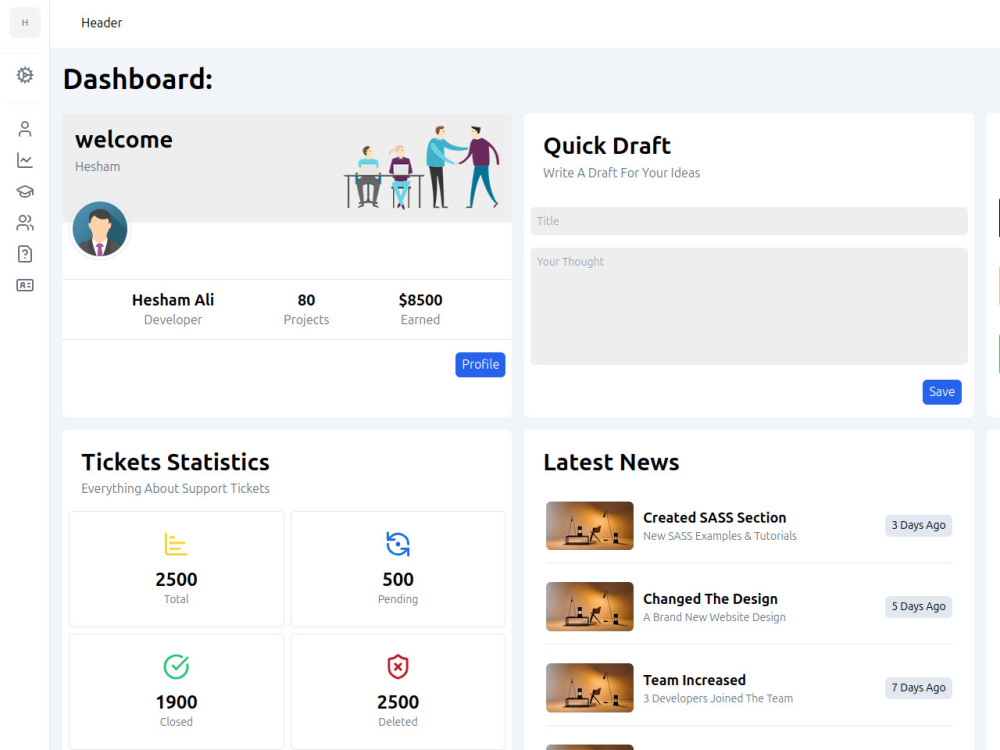Click the Created SASS Section headline
1000x750 pixels.
(714, 517)
